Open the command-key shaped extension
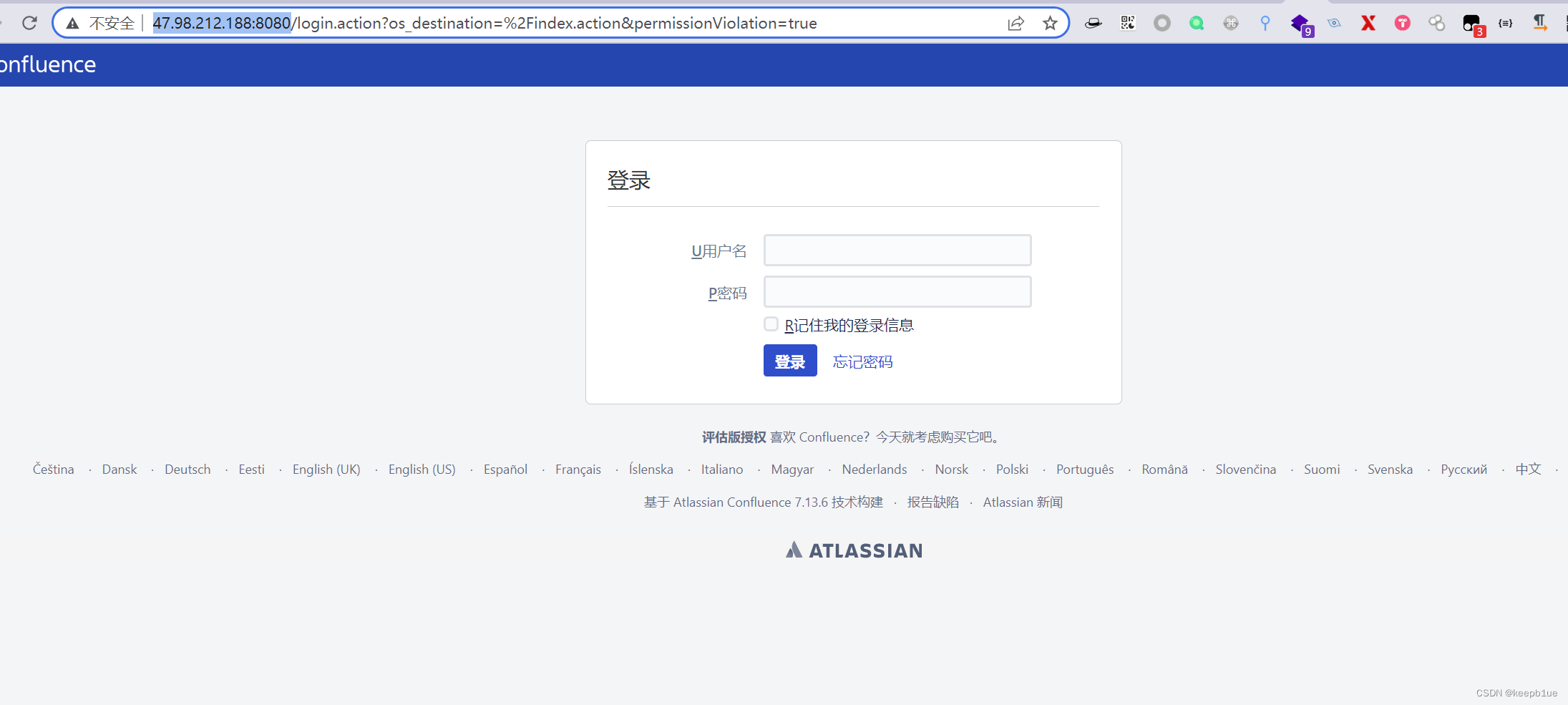This screenshot has height=705, width=1568. [1230, 23]
